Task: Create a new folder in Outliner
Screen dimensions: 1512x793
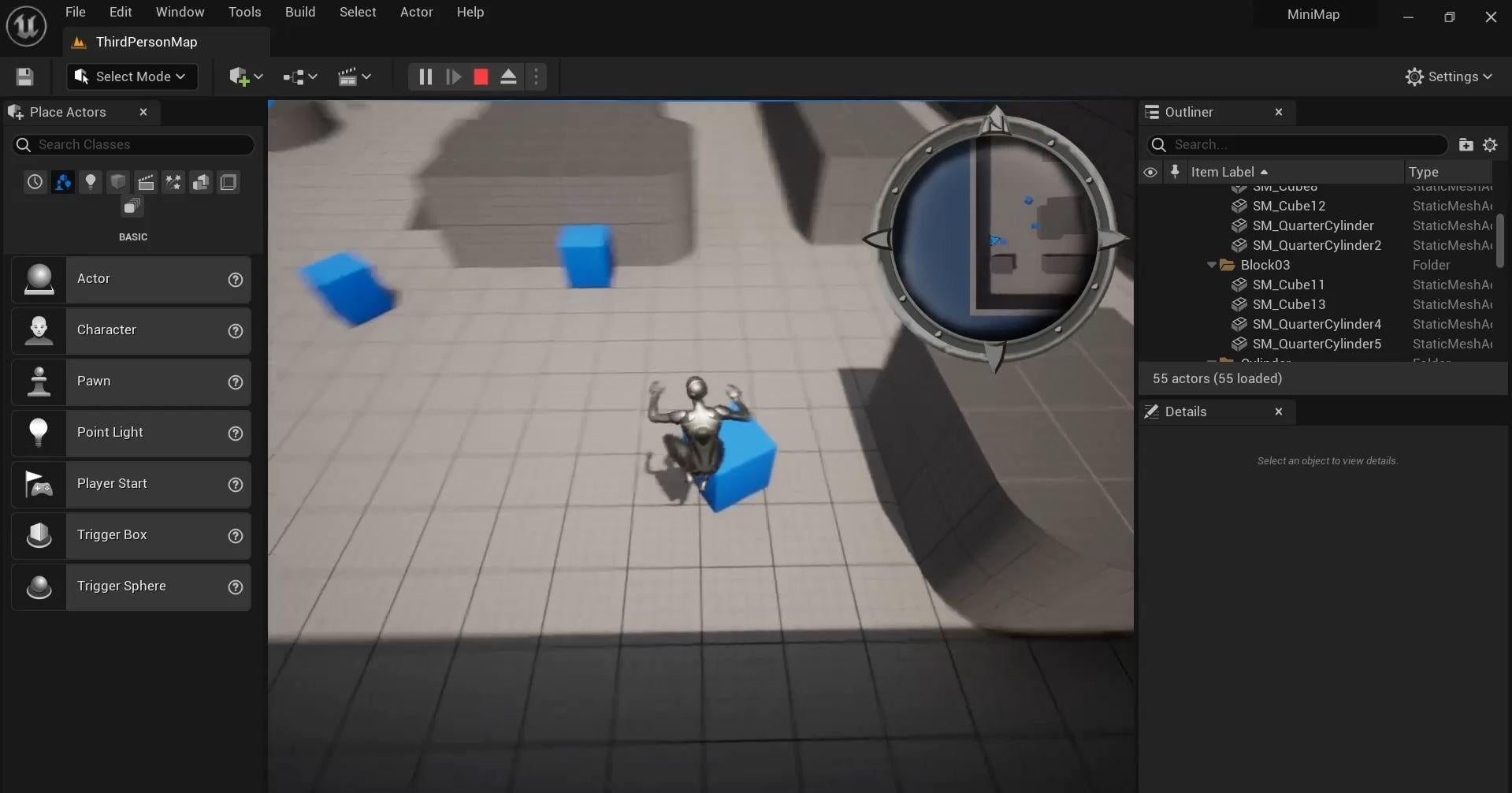Action: coord(1466,144)
